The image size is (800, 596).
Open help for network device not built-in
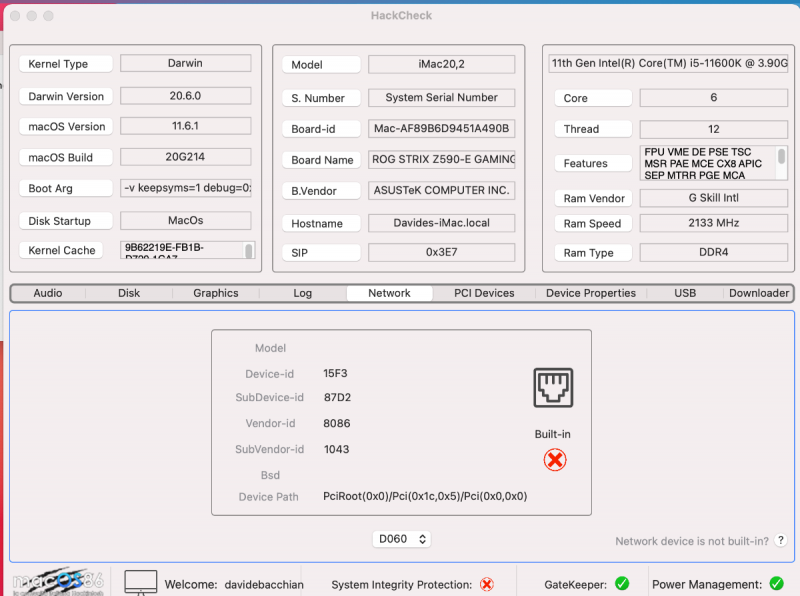point(781,541)
